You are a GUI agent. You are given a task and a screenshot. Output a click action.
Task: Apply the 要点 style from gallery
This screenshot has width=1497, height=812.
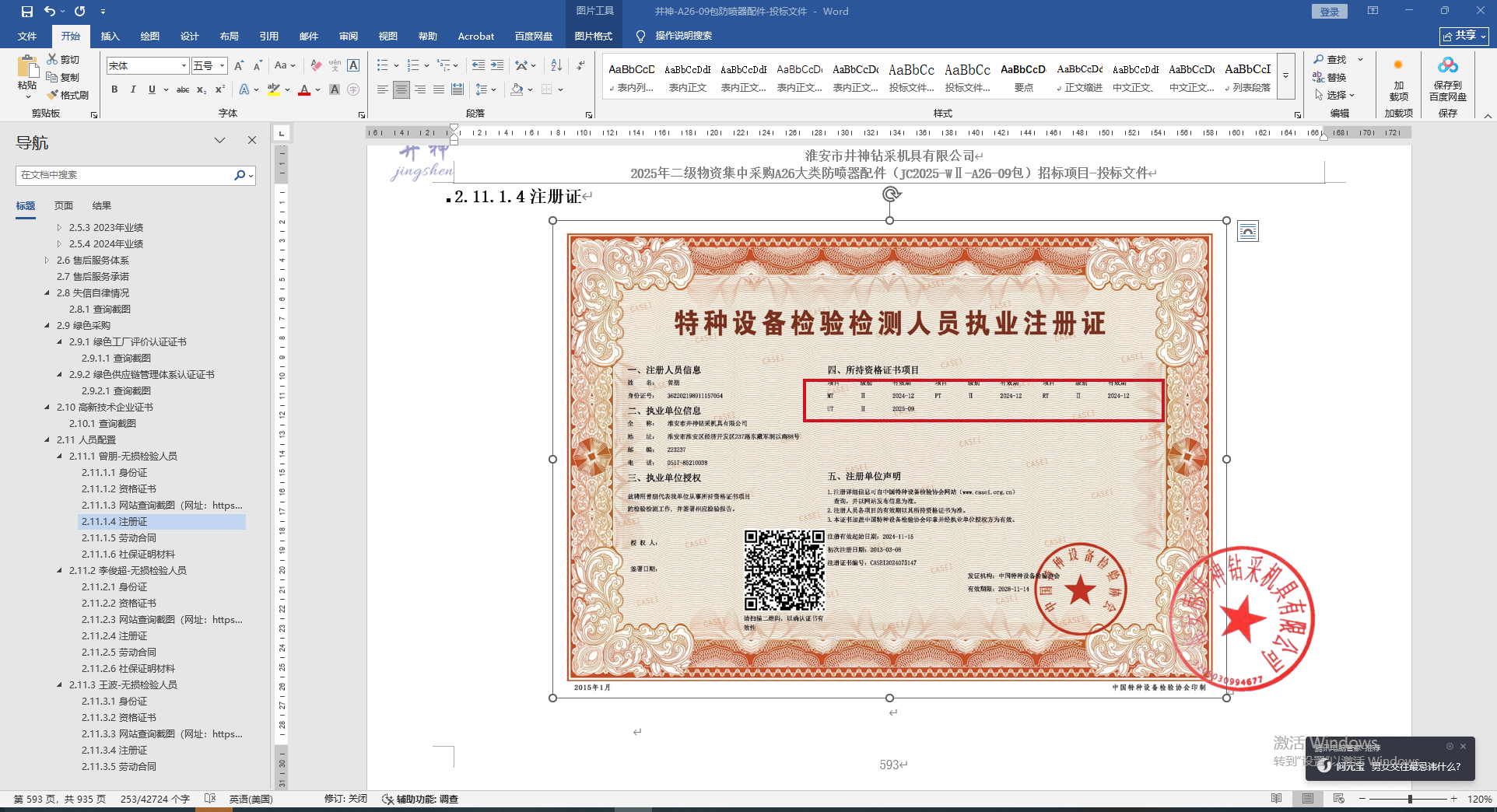(1024, 77)
